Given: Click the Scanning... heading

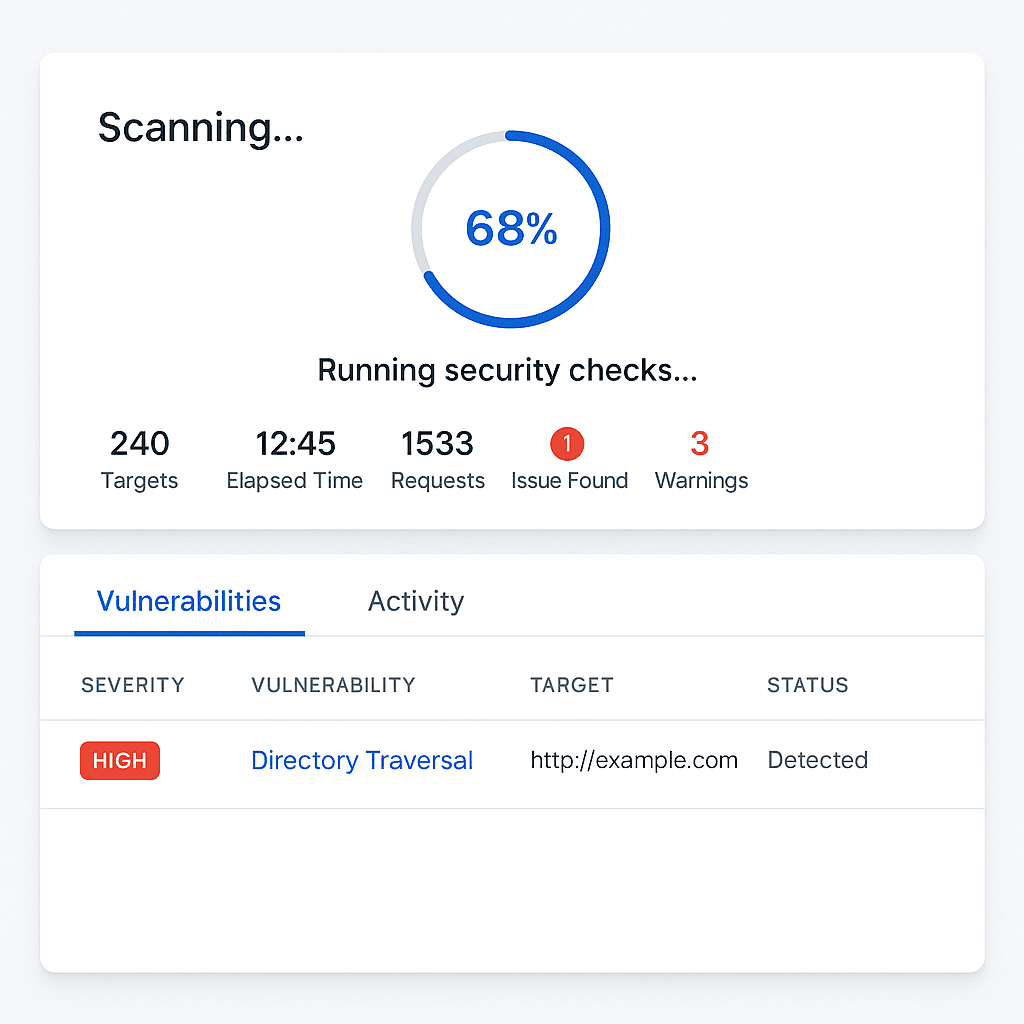Looking at the screenshot, I should (x=201, y=128).
